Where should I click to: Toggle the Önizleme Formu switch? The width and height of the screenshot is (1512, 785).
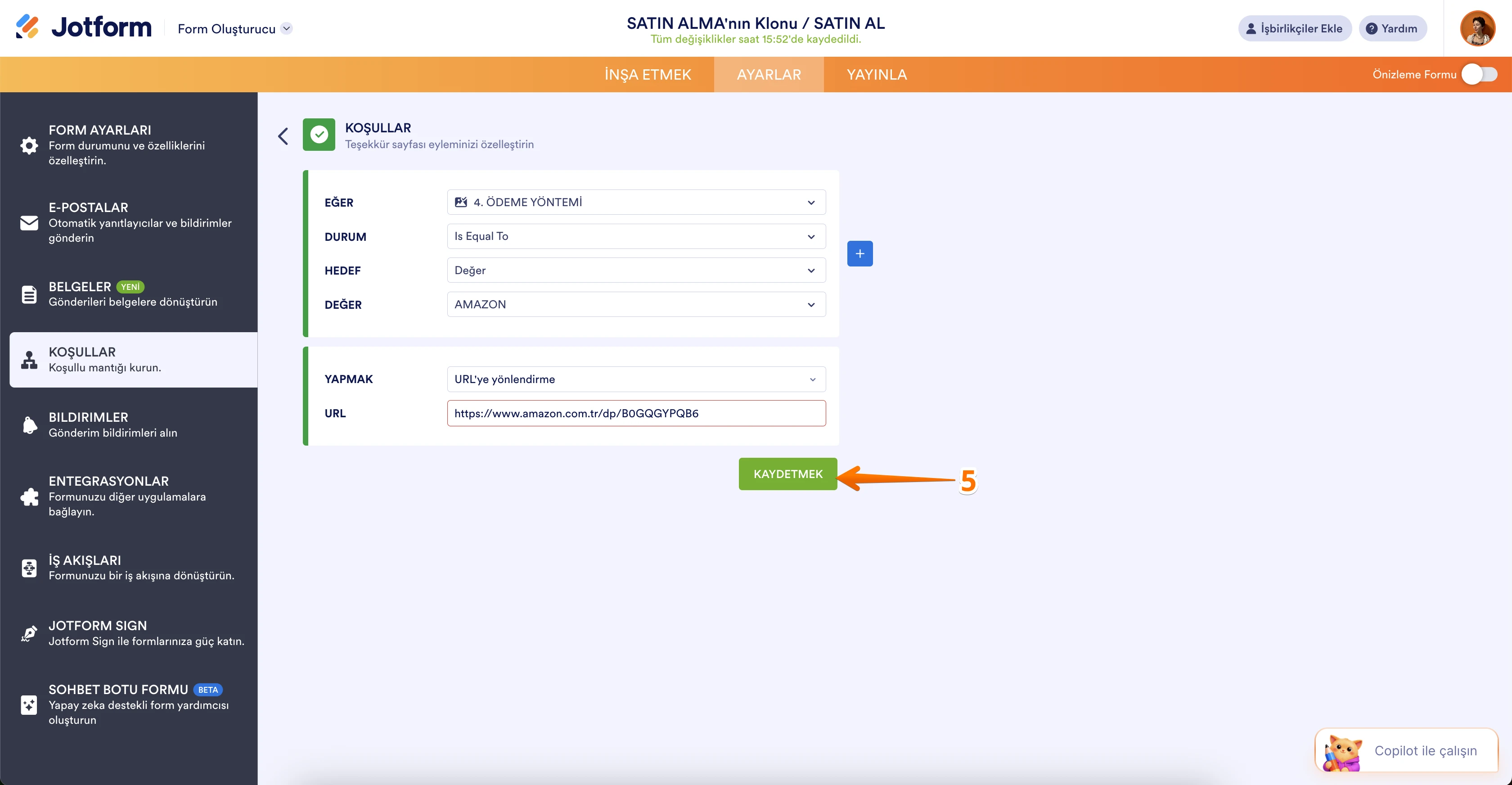coord(1479,75)
